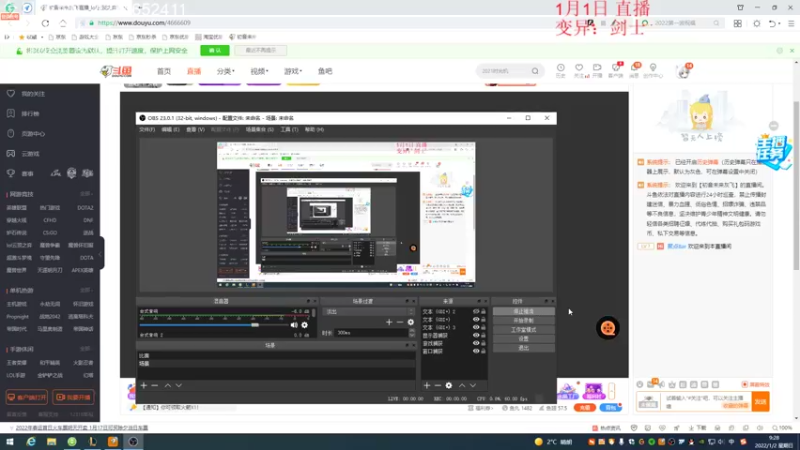Click 停止推流 button in OBS controls
Screen dimensions: 800x450
pos(523,311)
